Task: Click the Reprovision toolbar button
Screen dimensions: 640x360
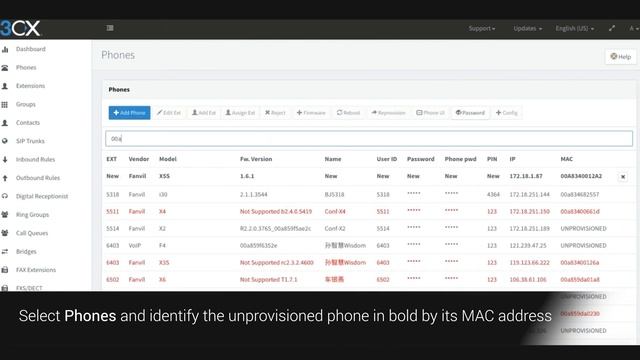Action: (388, 113)
